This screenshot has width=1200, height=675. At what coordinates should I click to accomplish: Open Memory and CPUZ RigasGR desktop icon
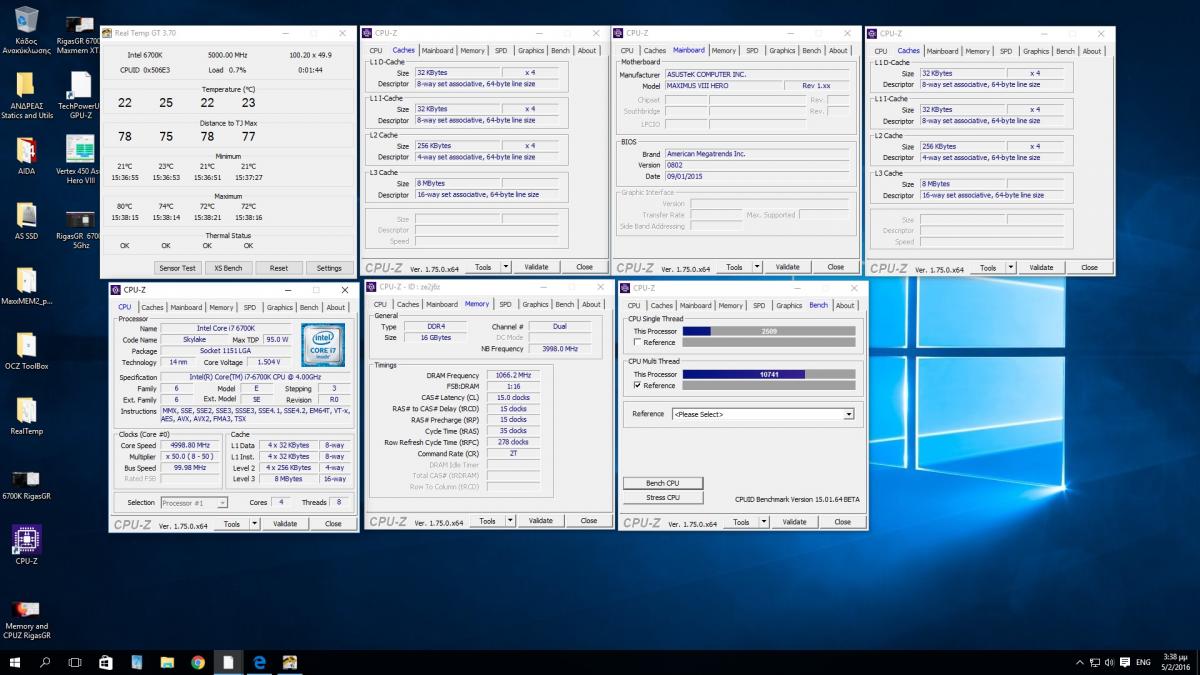coord(26,617)
